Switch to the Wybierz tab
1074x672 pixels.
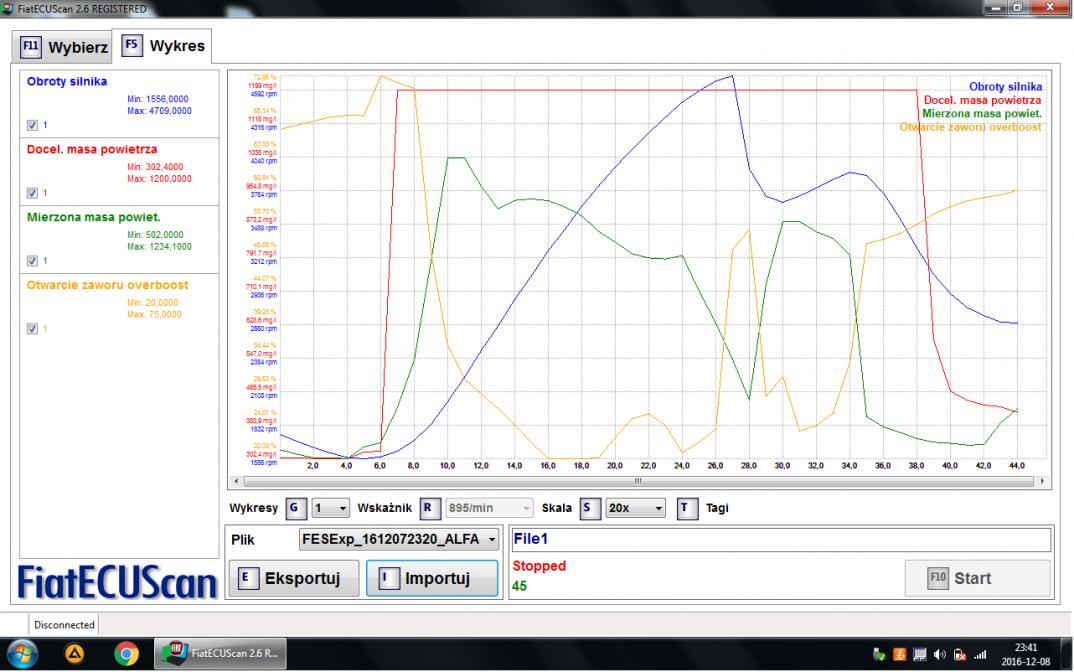[x=65, y=47]
